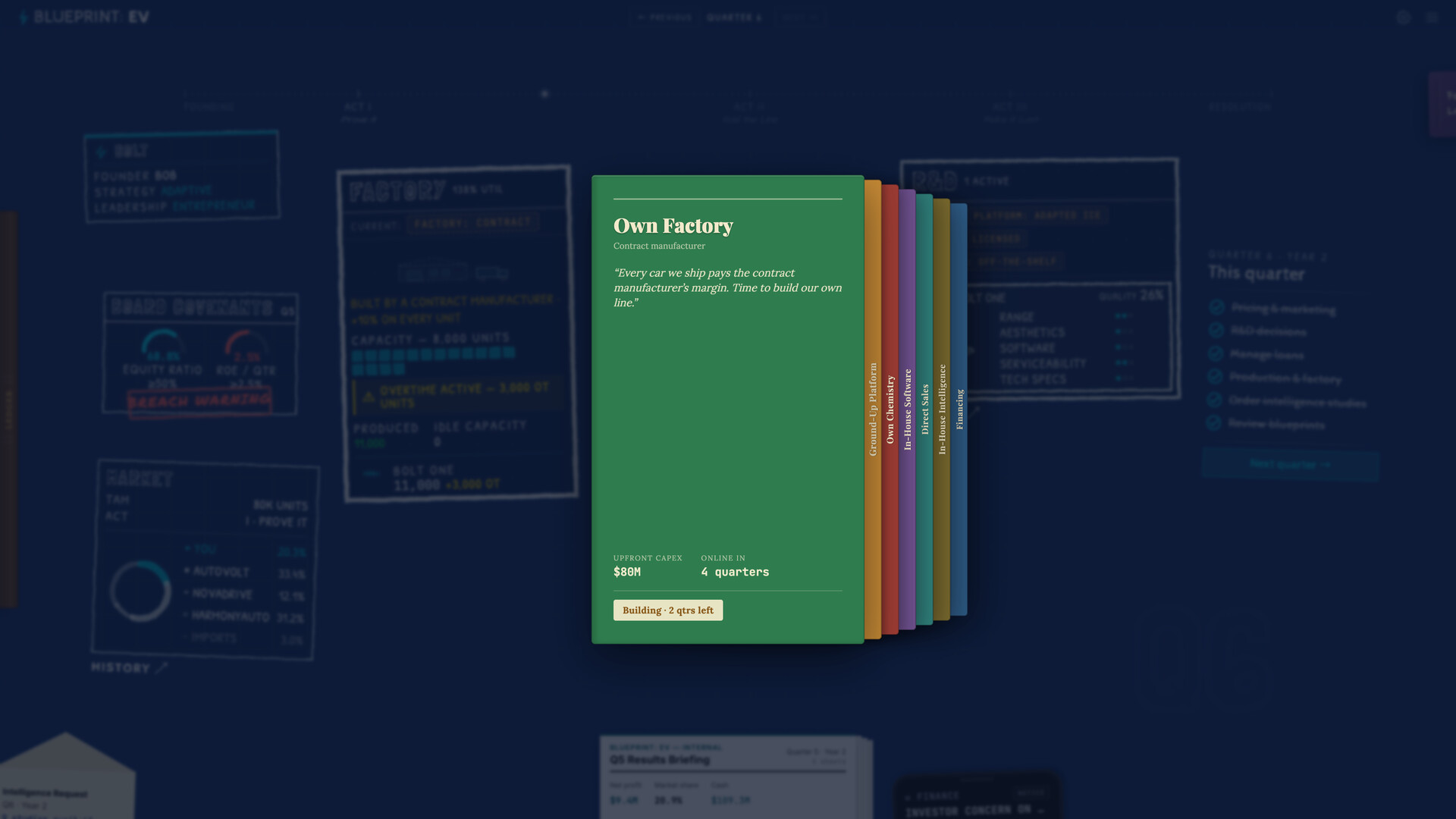
Task: Click the overtime warning triangle icon
Action: 369,396
